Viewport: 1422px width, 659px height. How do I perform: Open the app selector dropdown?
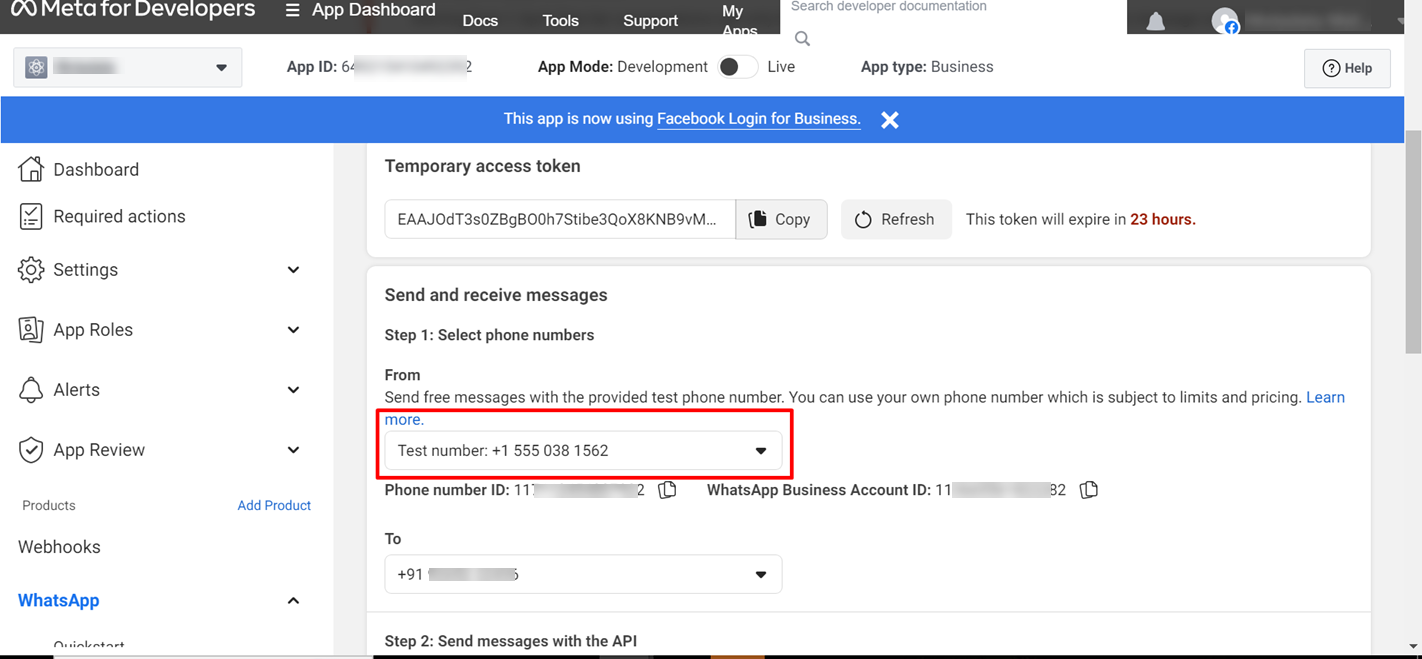(x=128, y=68)
